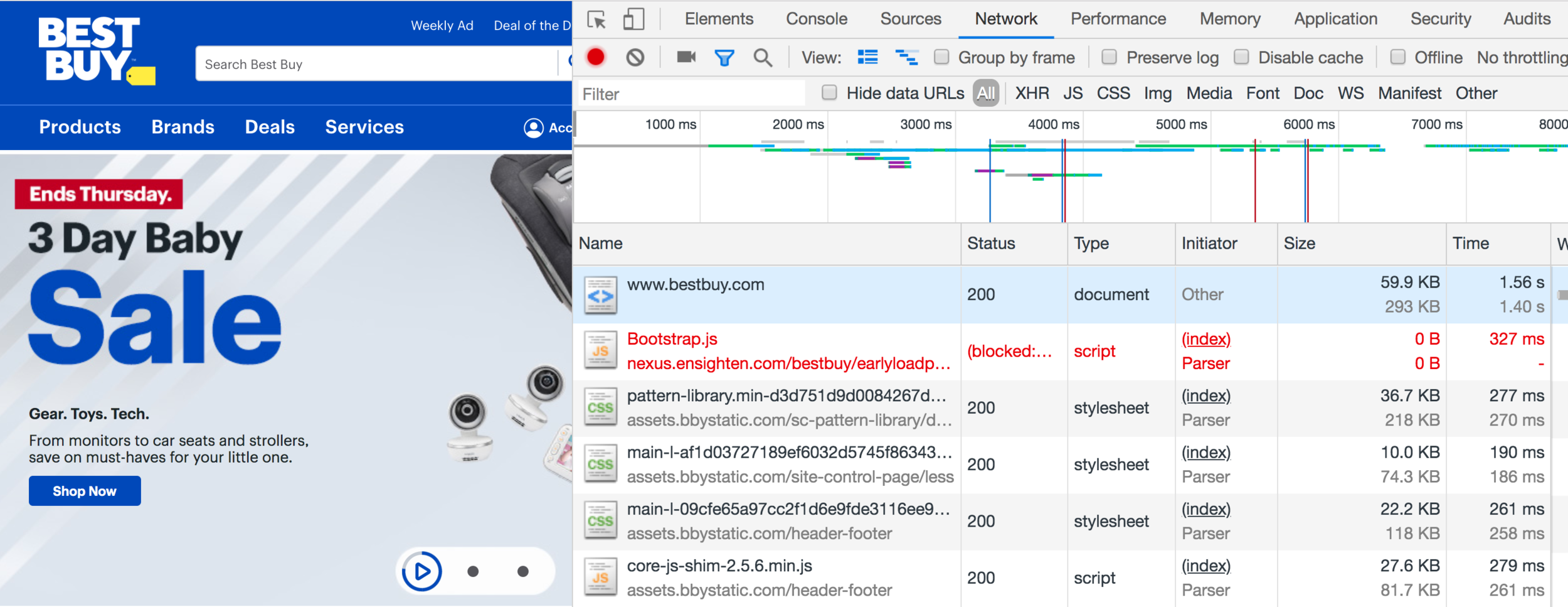Image resolution: width=1568 pixels, height=607 pixels.
Task: Open the Deals menu
Action: click(270, 127)
